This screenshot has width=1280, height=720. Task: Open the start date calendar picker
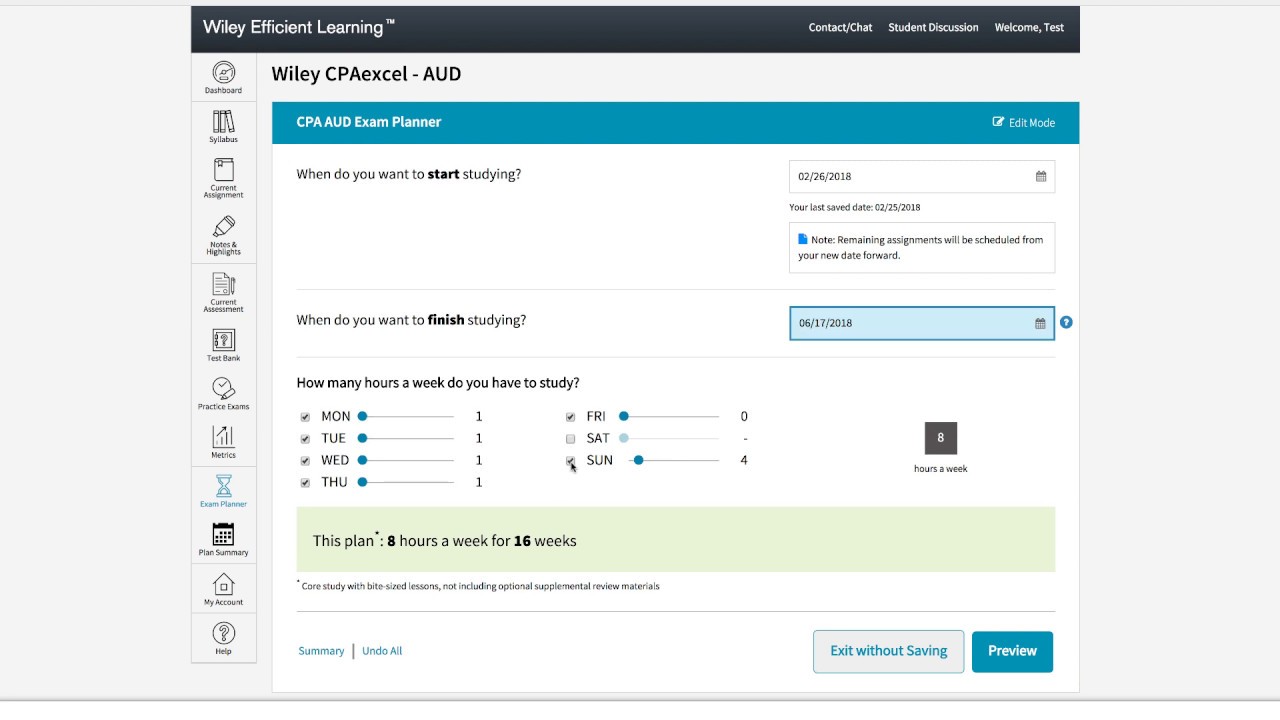pyautogui.click(x=1040, y=176)
